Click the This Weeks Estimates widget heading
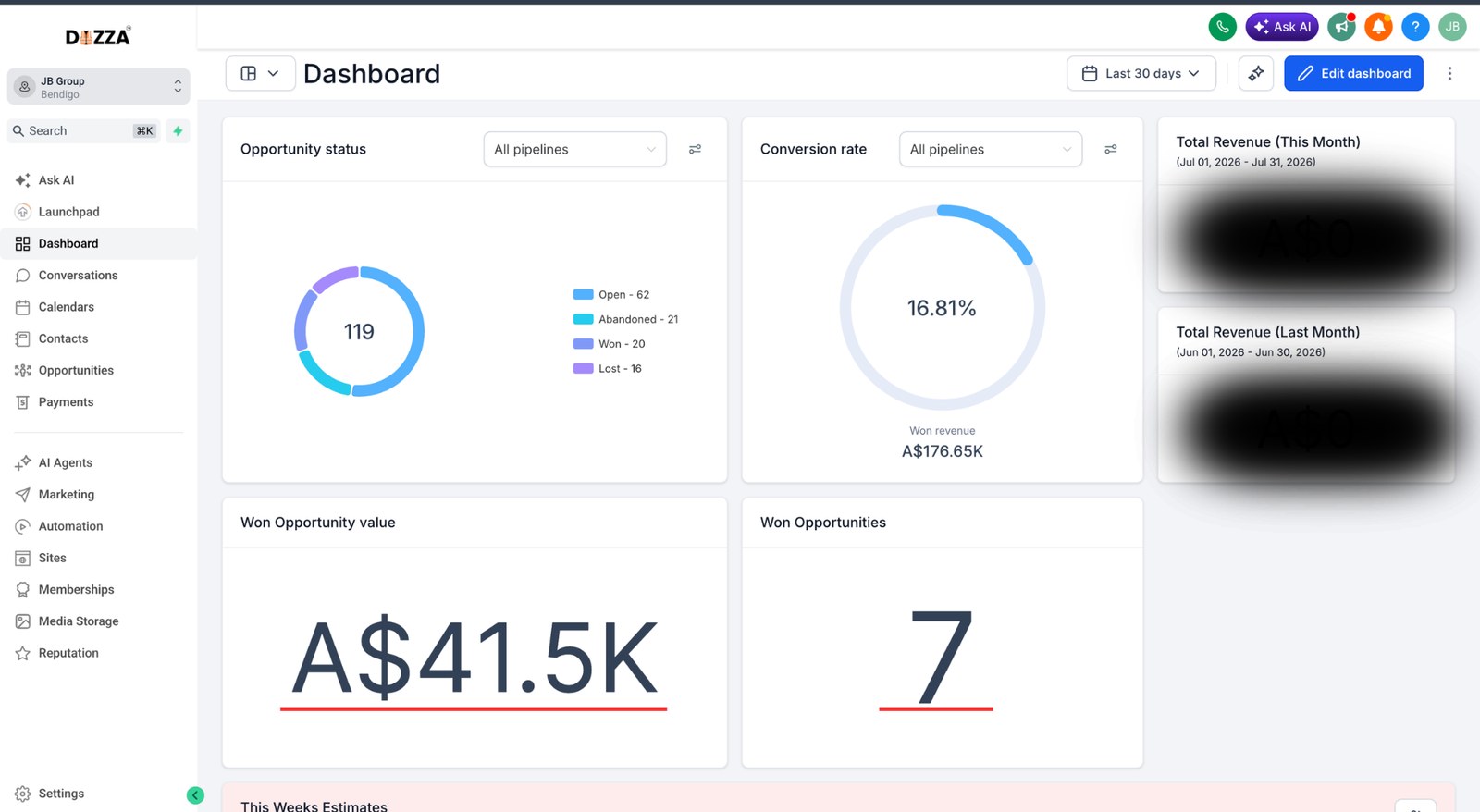Viewport: 1480px width, 812px height. tap(314, 806)
